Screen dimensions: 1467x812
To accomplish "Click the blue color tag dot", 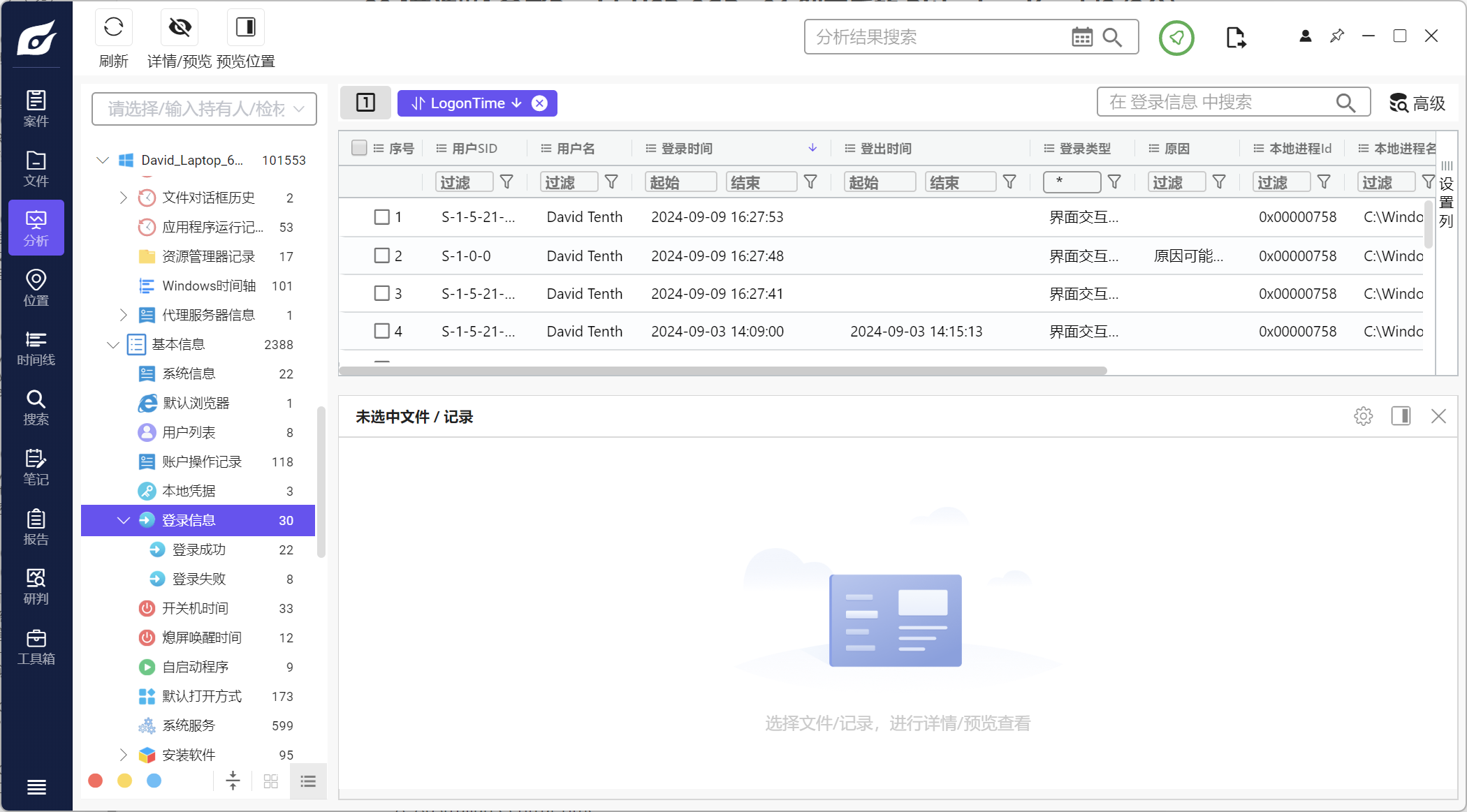I will [154, 781].
